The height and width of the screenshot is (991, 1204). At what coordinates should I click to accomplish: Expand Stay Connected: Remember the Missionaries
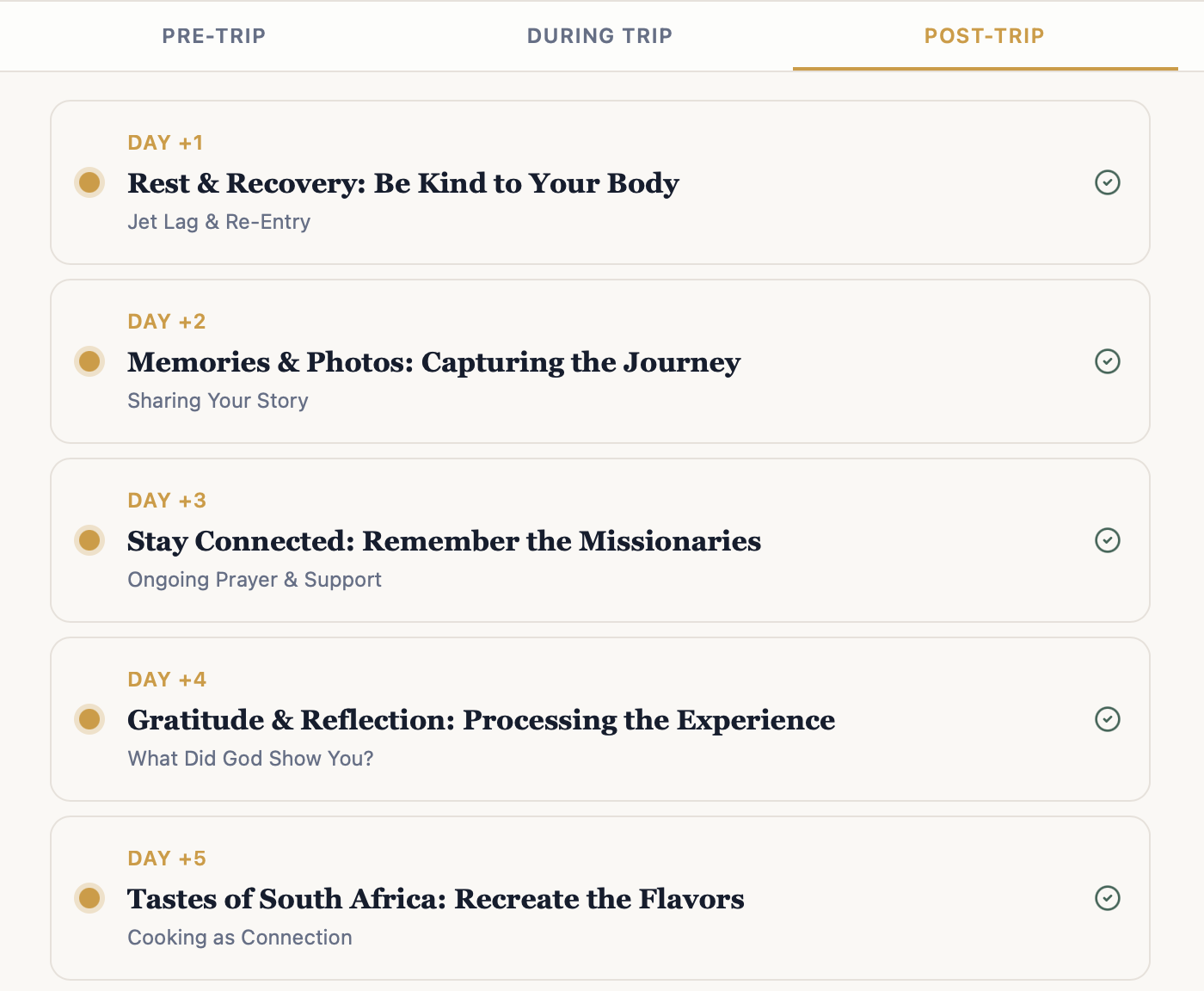click(444, 541)
